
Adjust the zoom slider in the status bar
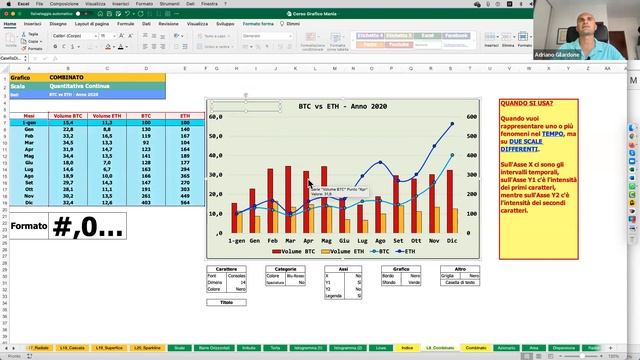(x=581, y=356)
